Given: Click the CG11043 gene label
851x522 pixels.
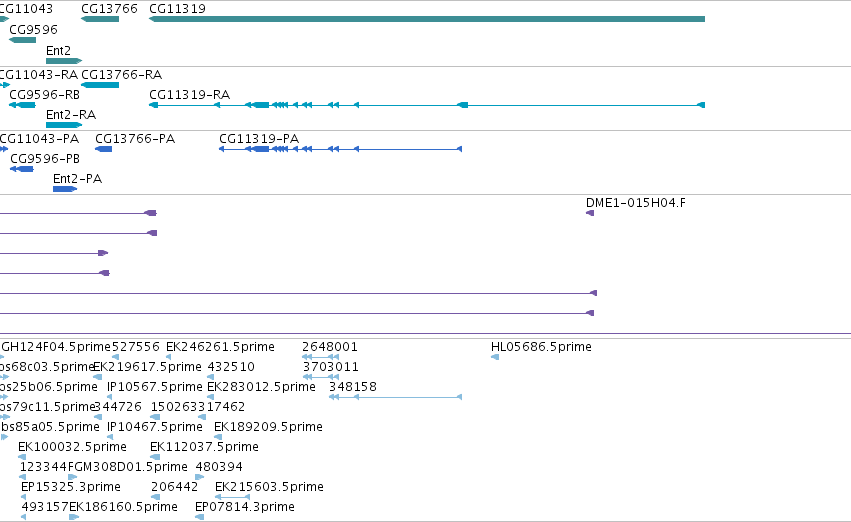Looking at the screenshot, I should [26, 9].
